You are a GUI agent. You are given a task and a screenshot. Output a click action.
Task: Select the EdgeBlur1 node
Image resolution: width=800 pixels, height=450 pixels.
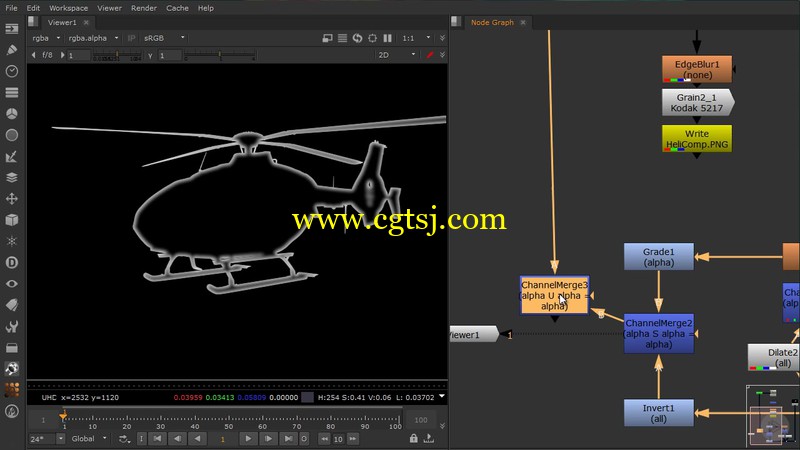[696, 69]
